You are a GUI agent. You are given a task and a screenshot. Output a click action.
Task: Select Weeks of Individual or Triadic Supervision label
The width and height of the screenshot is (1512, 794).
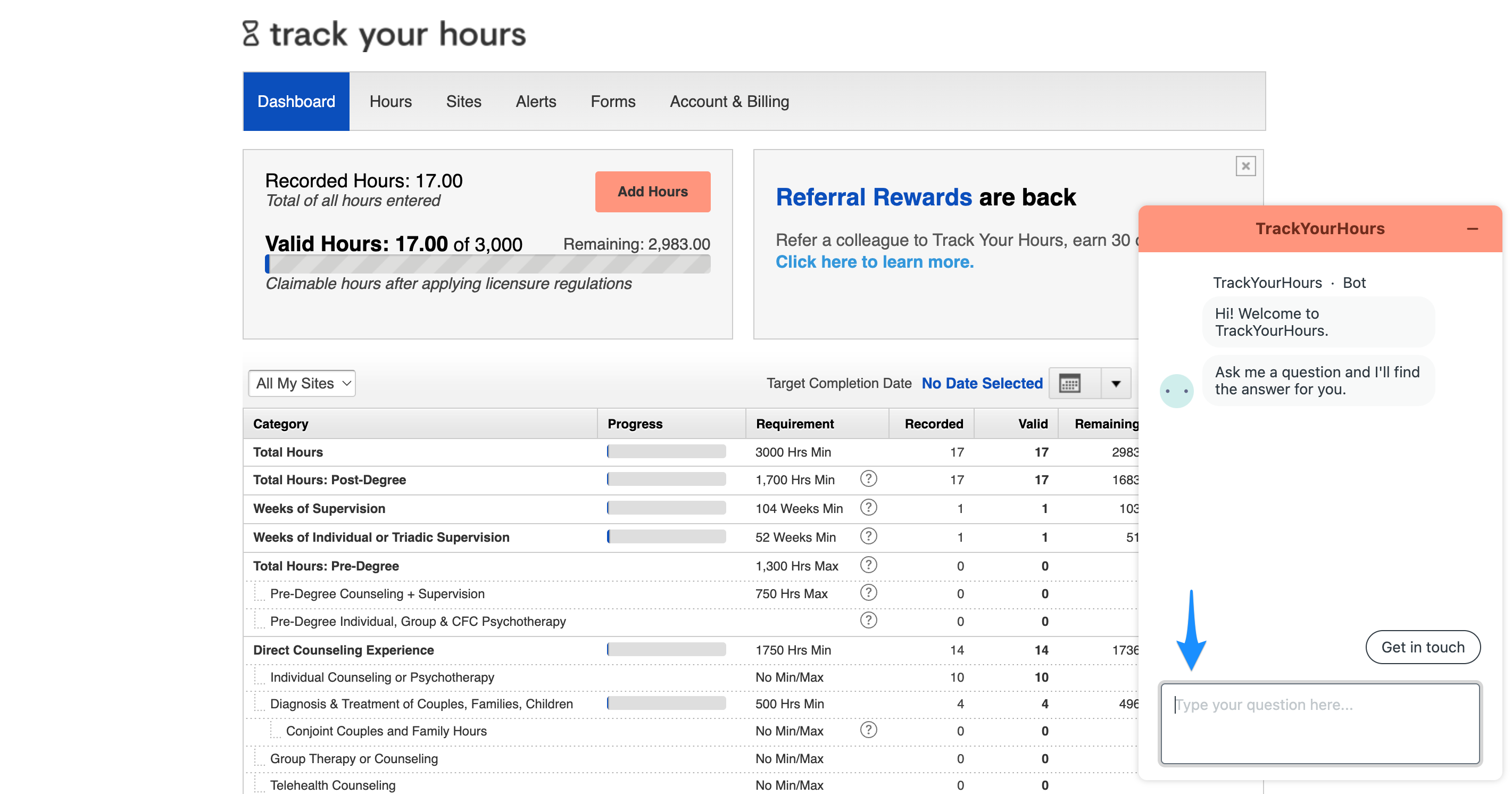tap(381, 537)
